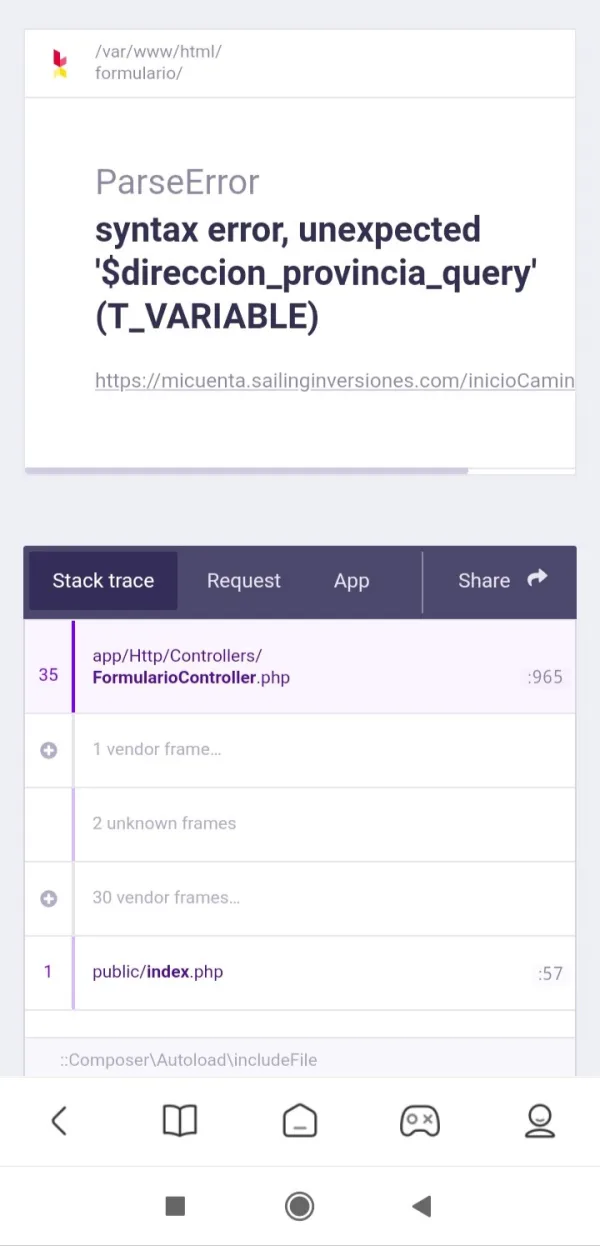Viewport: 600px width, 1246px height.
Task: Open the micuenta.sailinginversiones.com link
Action: click(334, 380)
